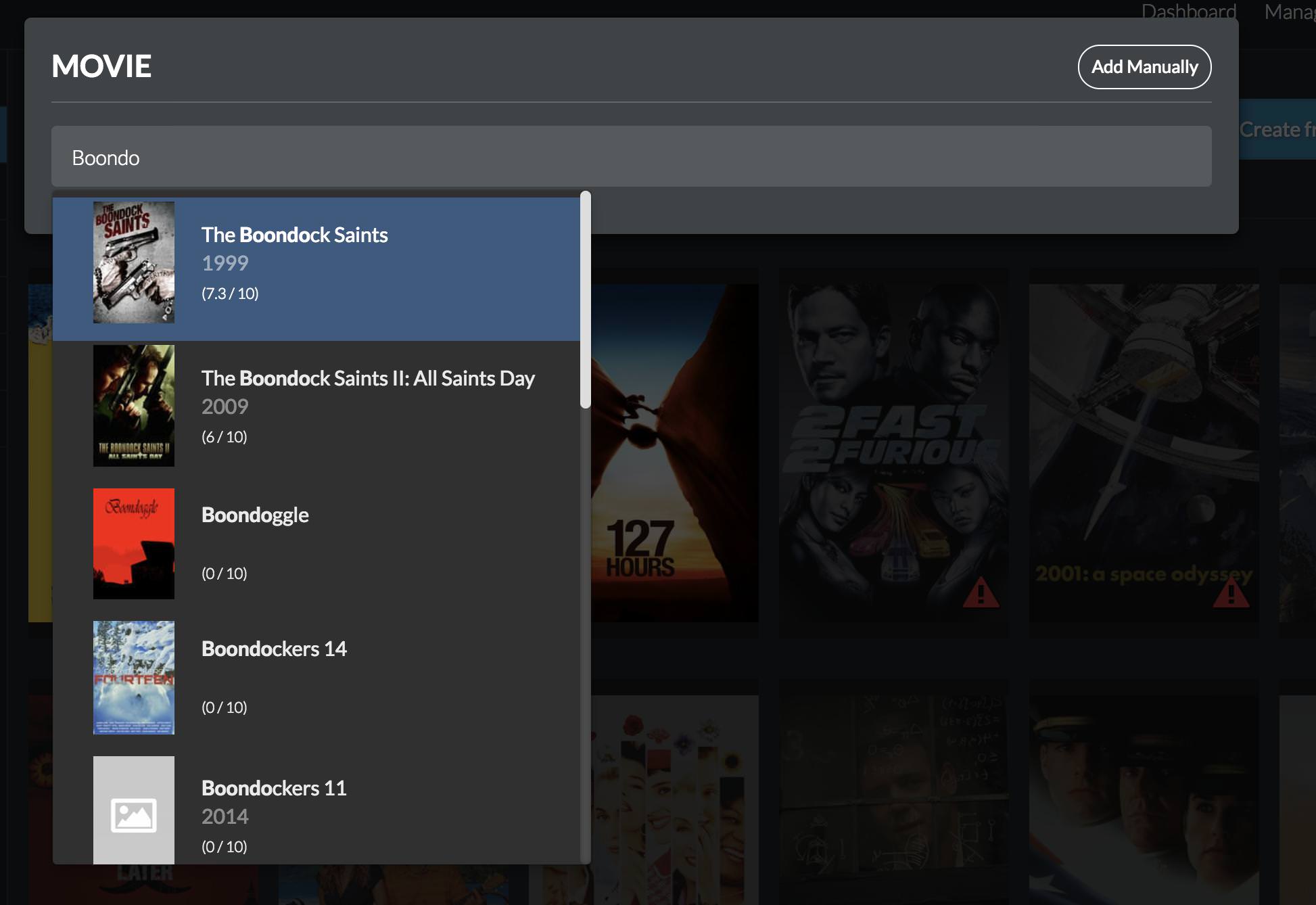Click warning icon on 2001: A Space Odyssey

[1231, 593]
